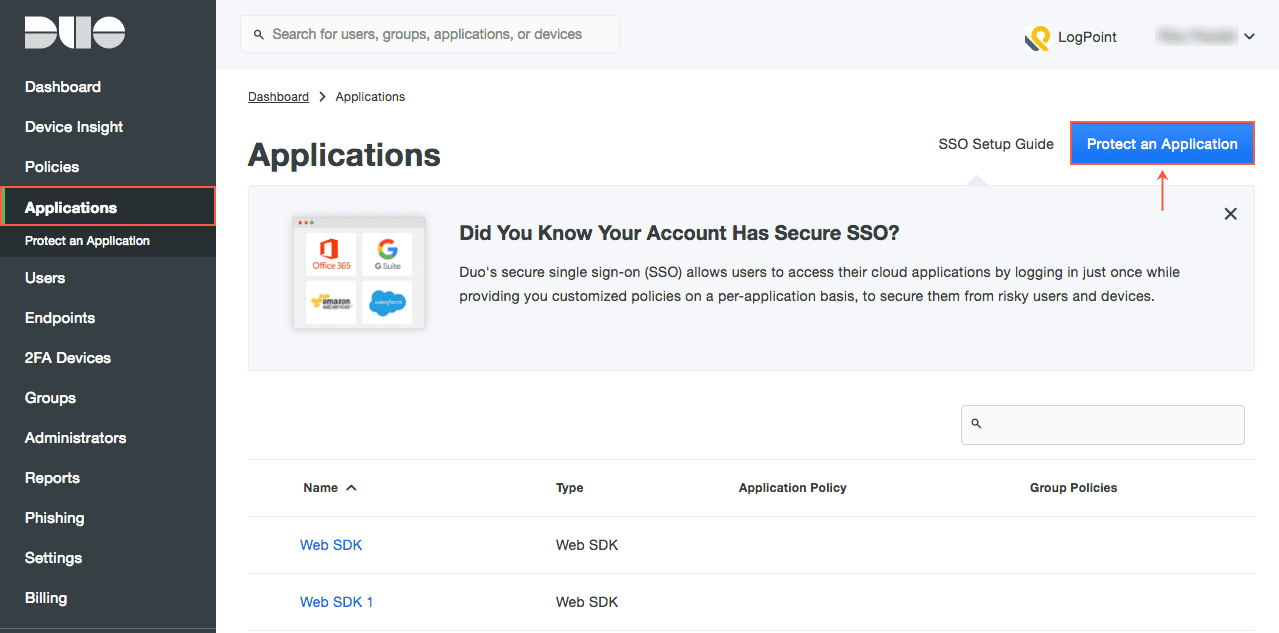
Task: Open the Web SDK 1 application
Action: 337,601
